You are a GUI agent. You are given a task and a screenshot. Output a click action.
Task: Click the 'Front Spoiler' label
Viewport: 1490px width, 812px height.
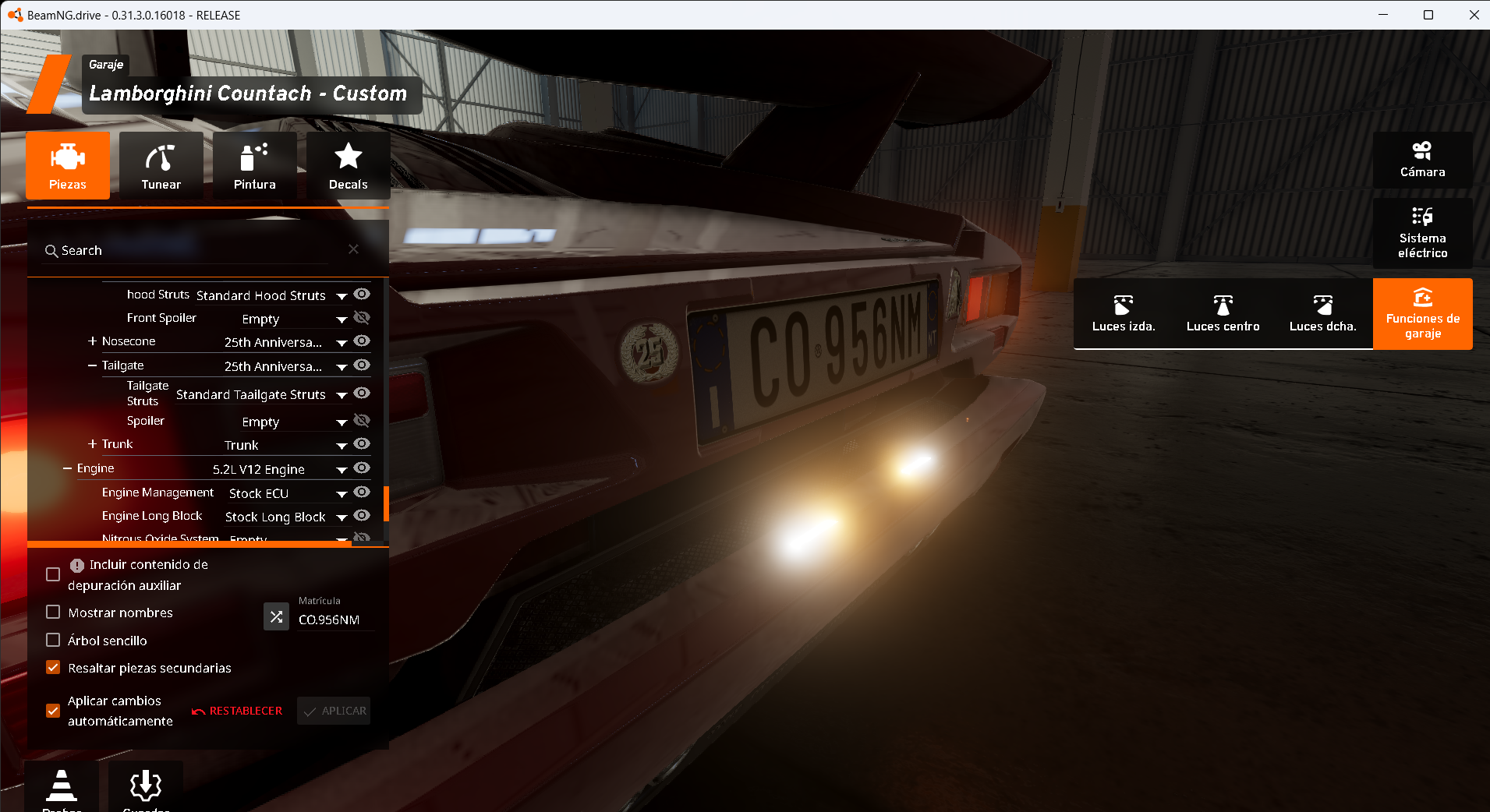pos(161,318)
